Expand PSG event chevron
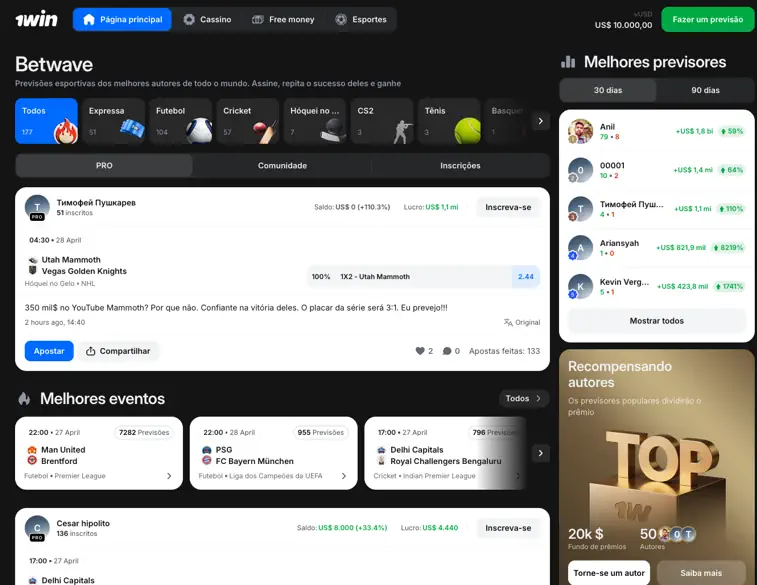This screenshot has height=585, width=757. [344, 476]
